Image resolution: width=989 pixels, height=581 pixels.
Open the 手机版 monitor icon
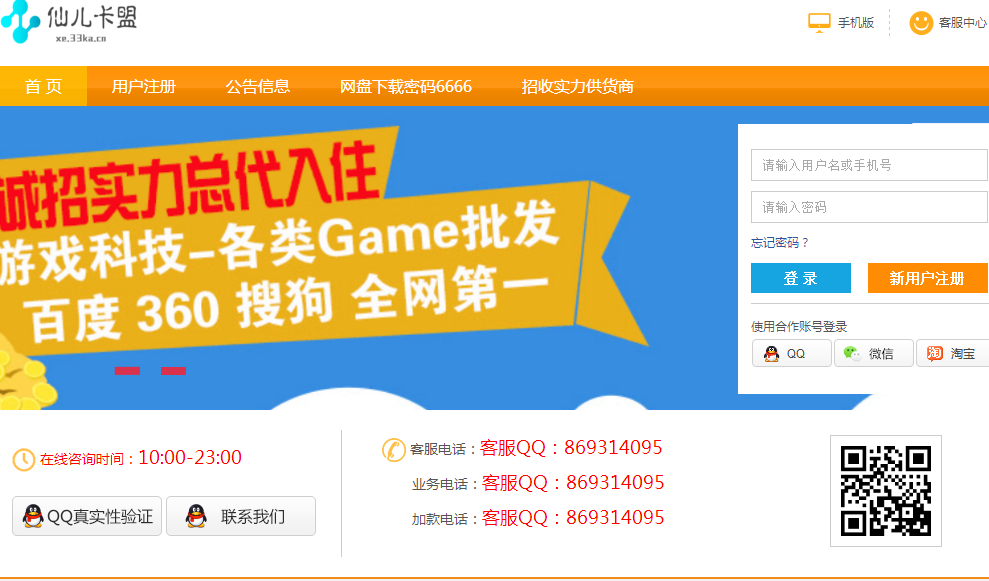tap(819, 23)
